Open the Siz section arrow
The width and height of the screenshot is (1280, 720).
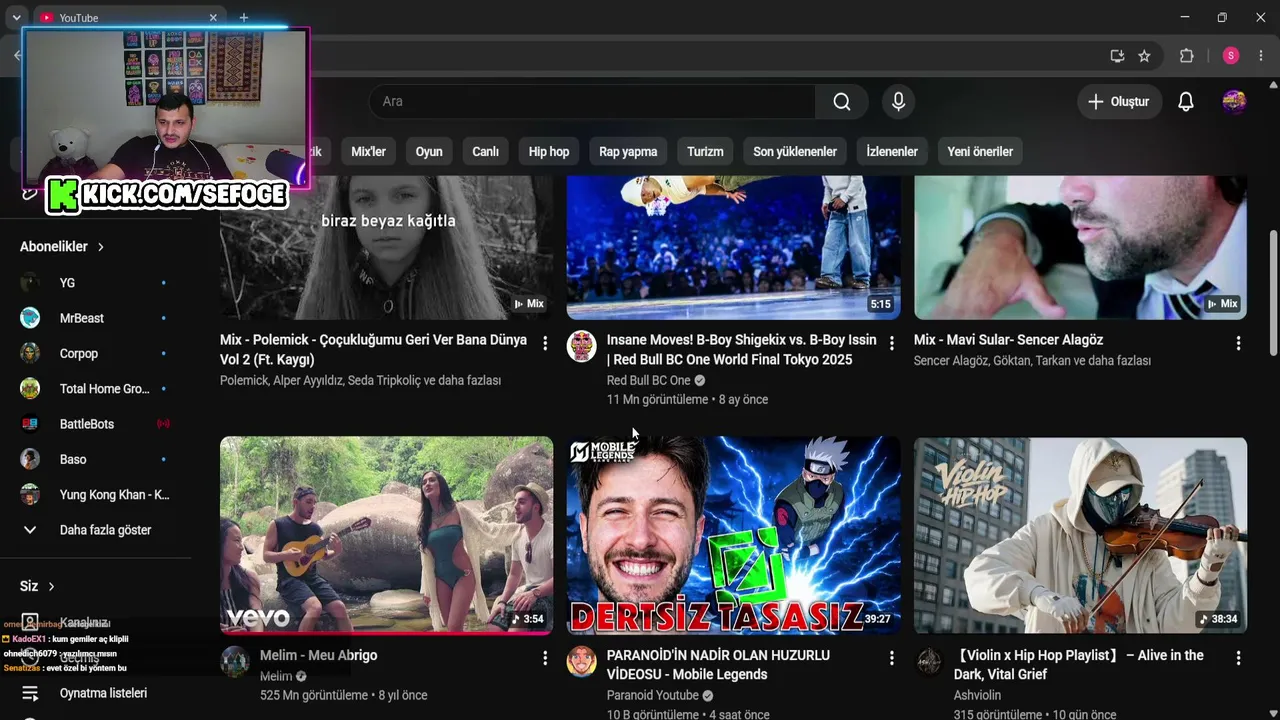(x=51, y=586)
